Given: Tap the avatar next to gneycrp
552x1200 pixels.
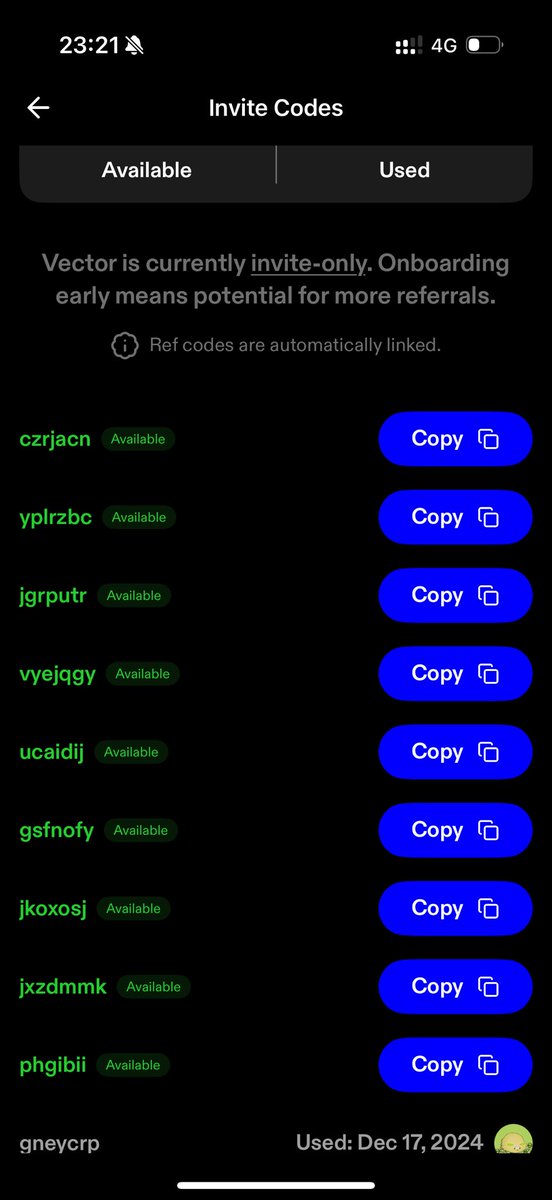Looking at the screenshot, I should [x=514, y=1140].
